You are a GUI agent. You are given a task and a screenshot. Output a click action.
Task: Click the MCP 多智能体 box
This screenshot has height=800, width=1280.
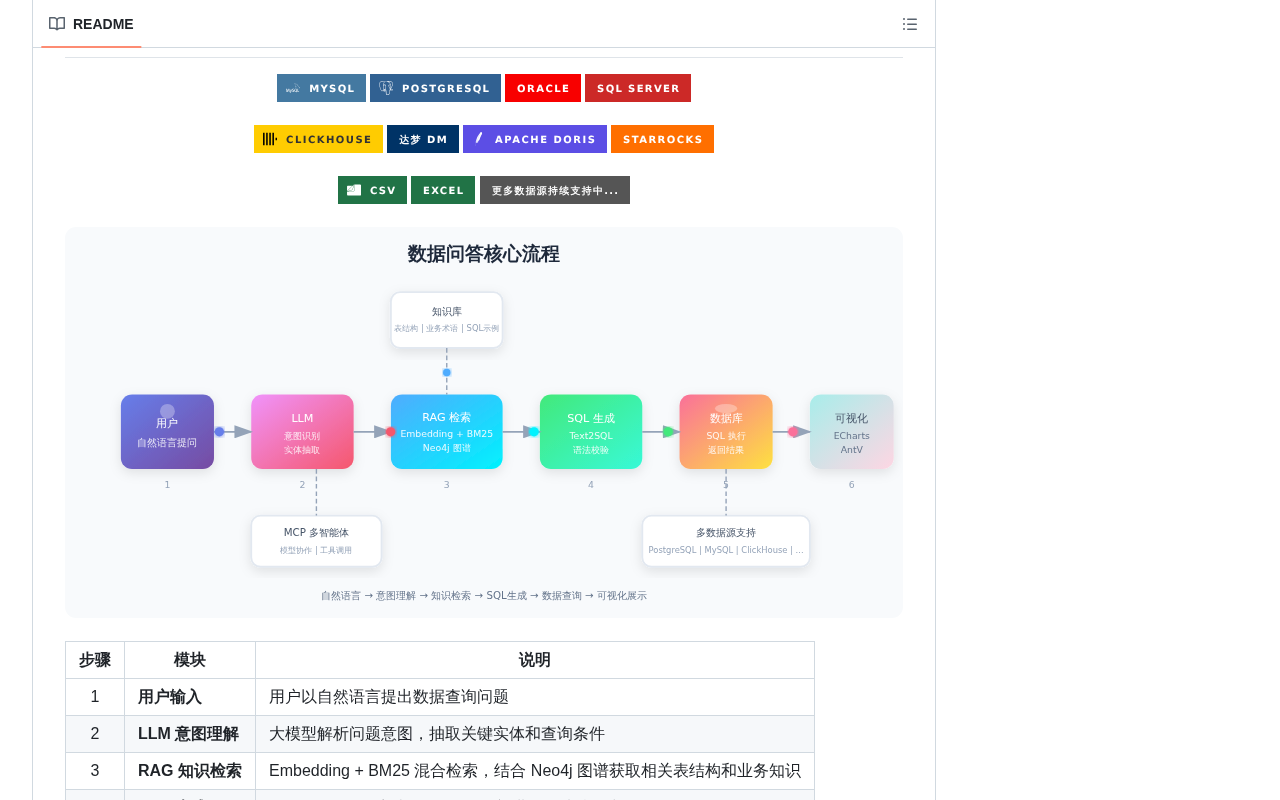coord(316,541)
